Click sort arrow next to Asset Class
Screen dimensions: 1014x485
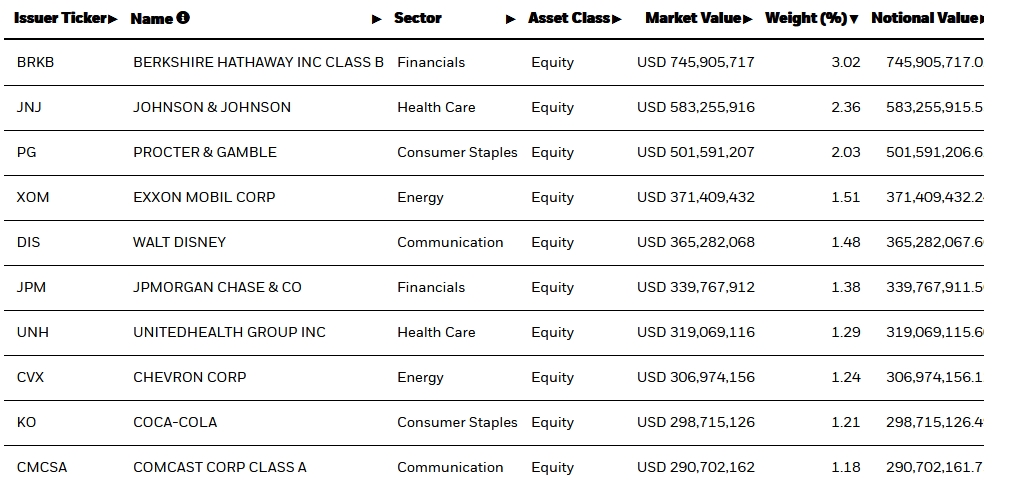pyautogui.click(x=617, y=19)
